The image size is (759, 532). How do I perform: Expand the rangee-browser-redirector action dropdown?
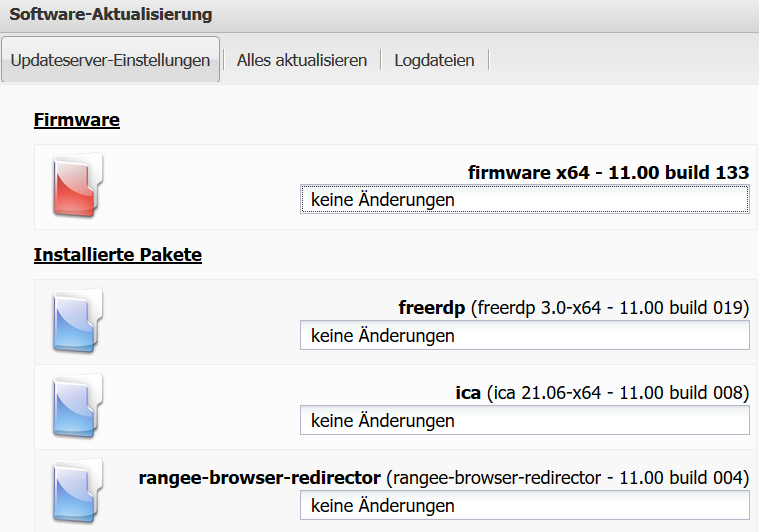pyautogui.click(x=524, y=506)
